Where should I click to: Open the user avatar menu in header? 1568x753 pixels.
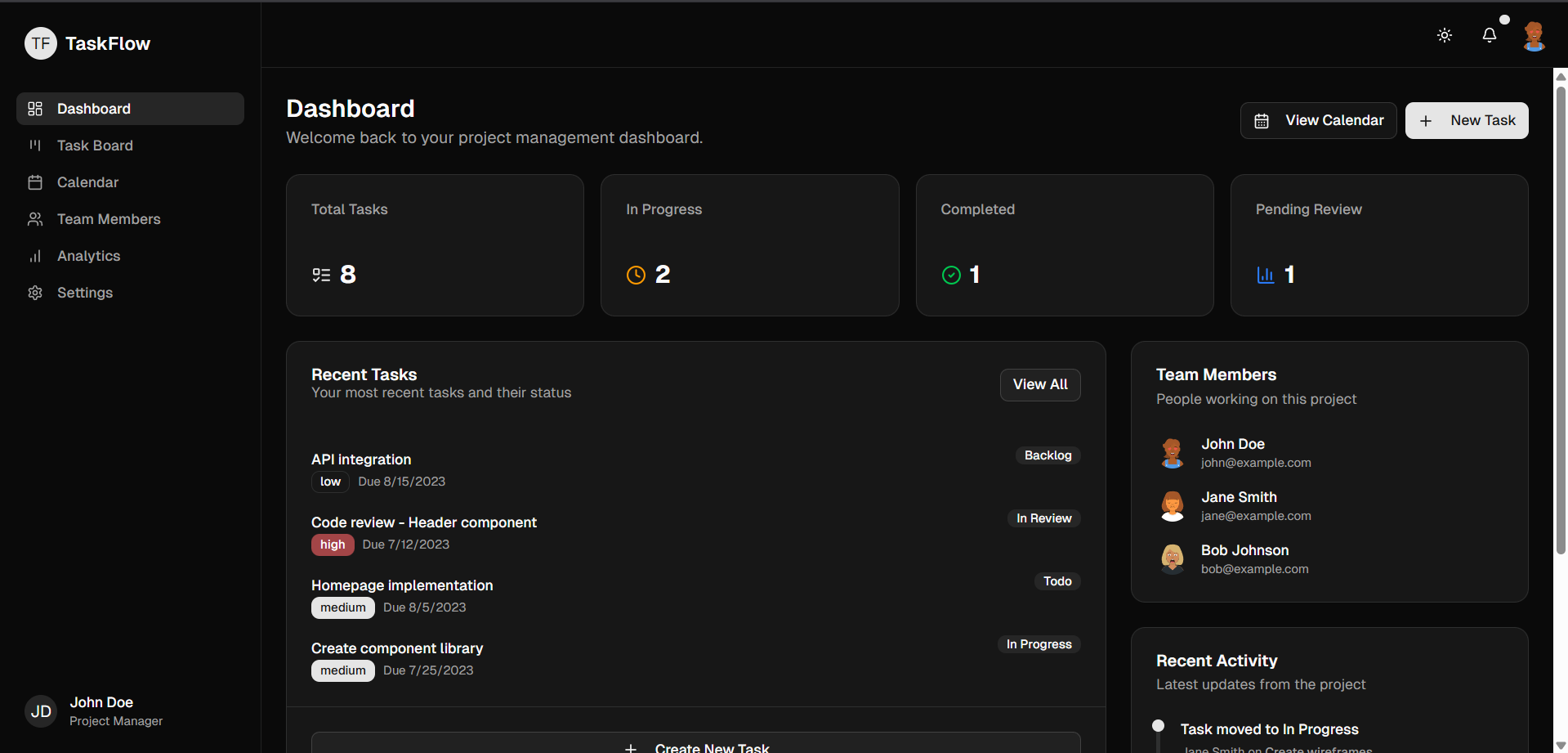pos(1534,36)
